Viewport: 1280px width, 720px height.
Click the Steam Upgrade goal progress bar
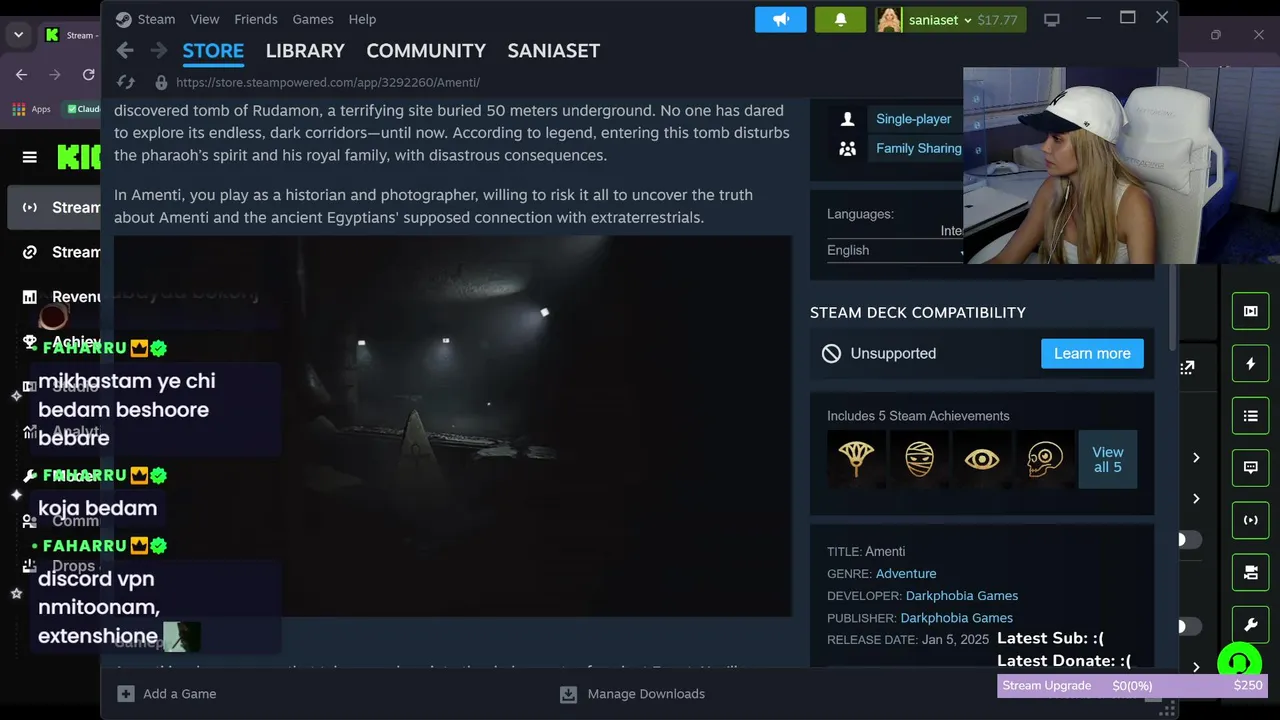pos(1133,686)
